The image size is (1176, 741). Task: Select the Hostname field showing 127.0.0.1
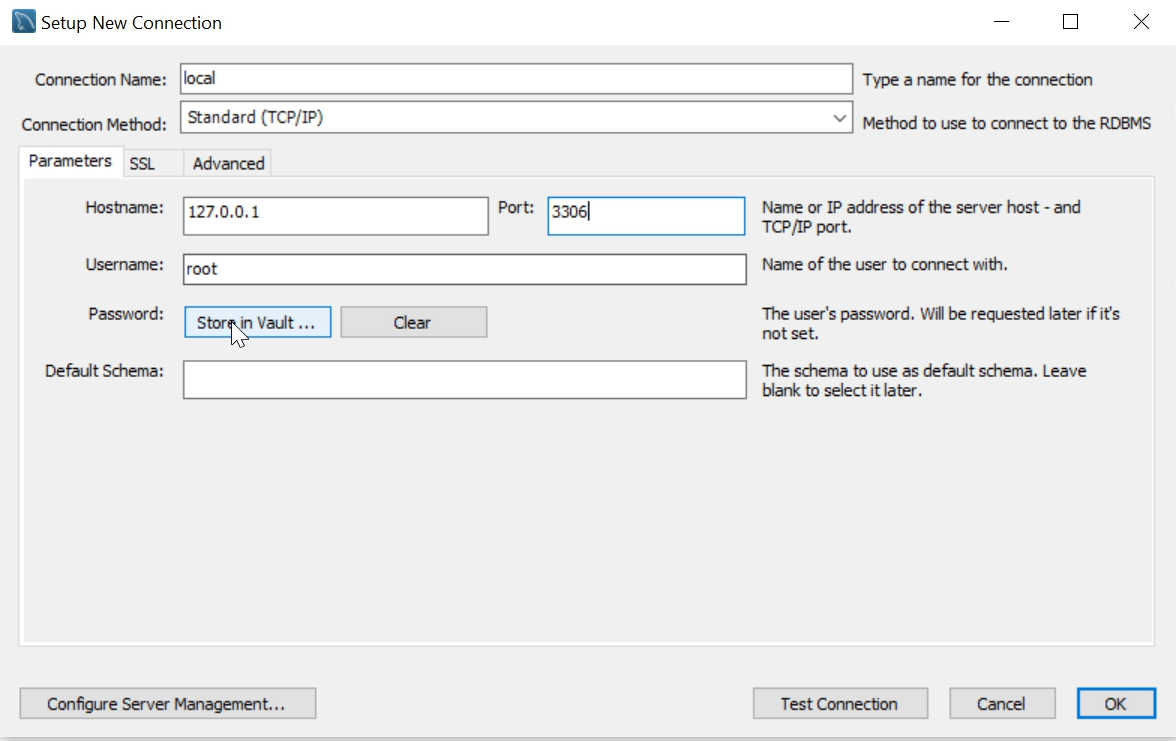[x=335, y=215]
